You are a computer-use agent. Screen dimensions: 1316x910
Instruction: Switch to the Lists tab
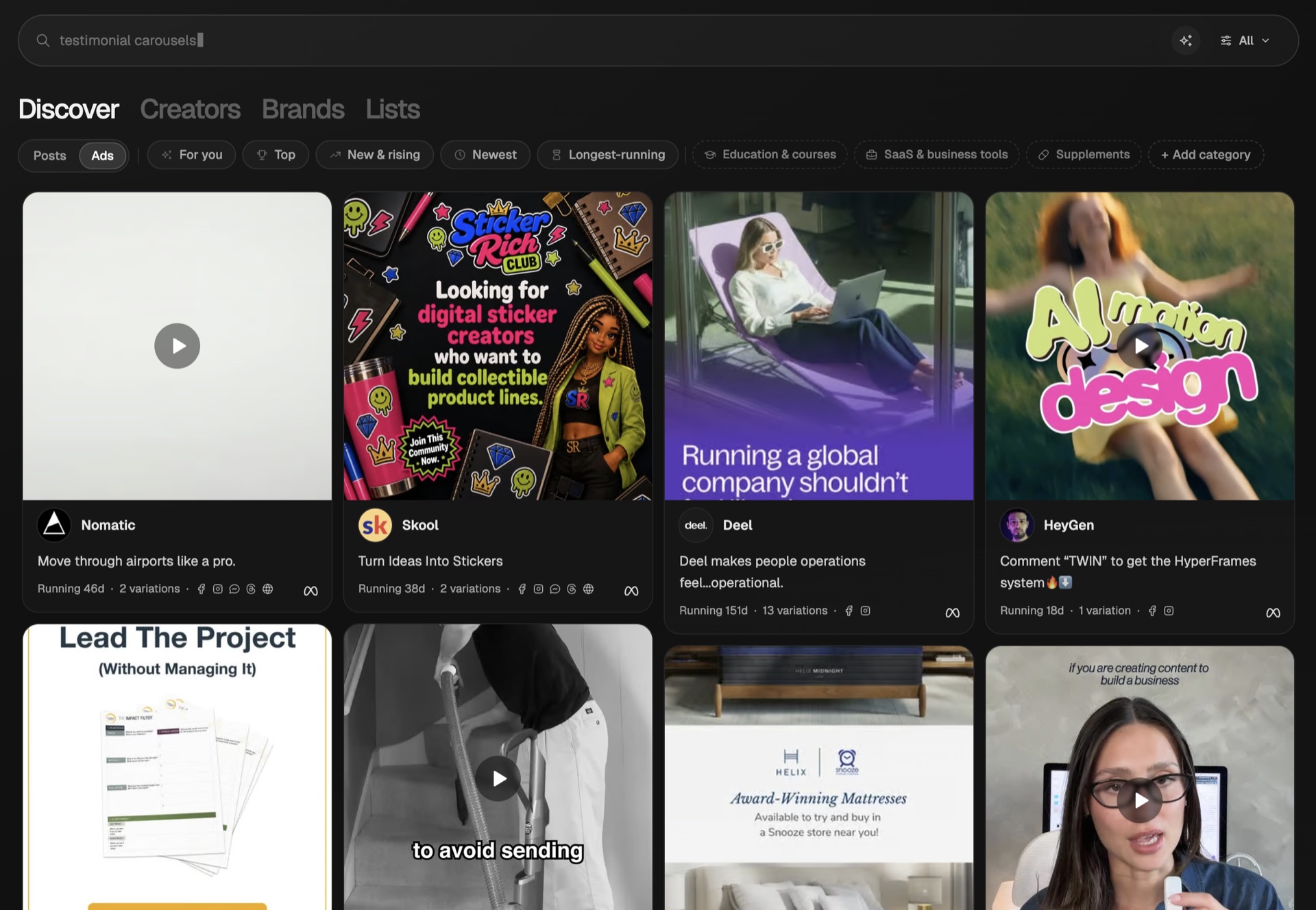coord(392,109)
